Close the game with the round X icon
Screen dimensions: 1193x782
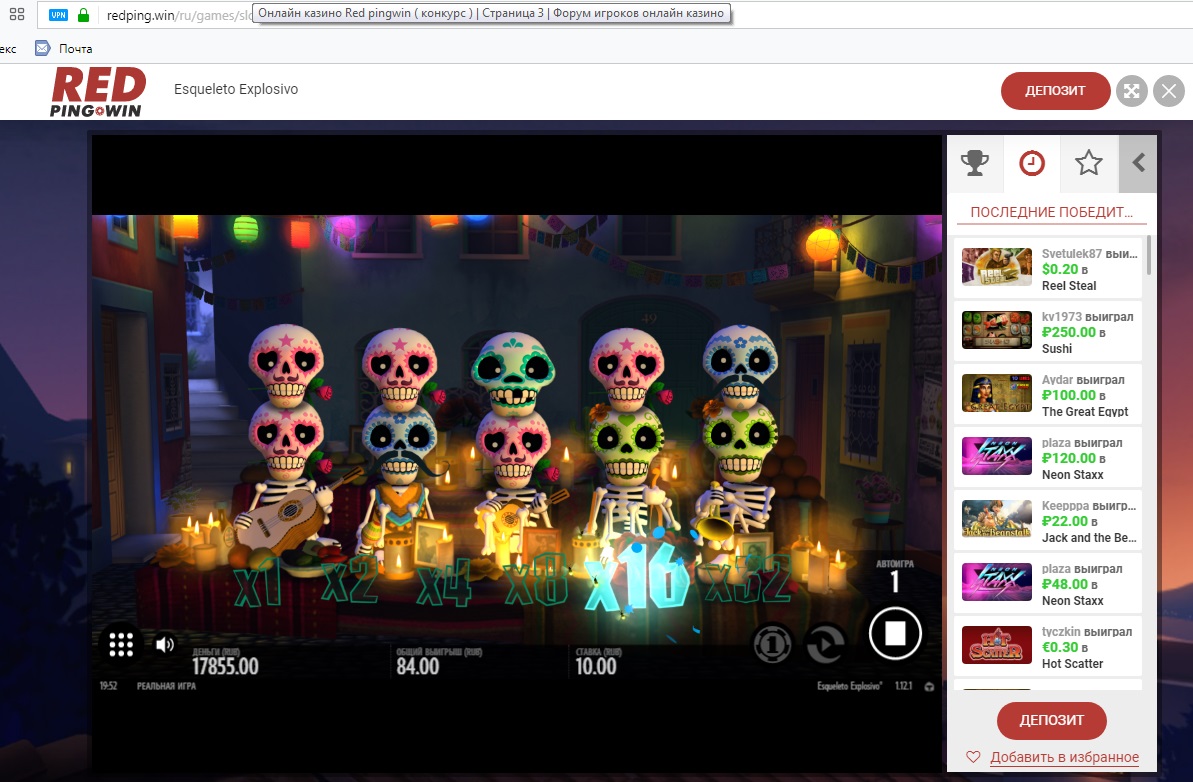click(1169, 91)
